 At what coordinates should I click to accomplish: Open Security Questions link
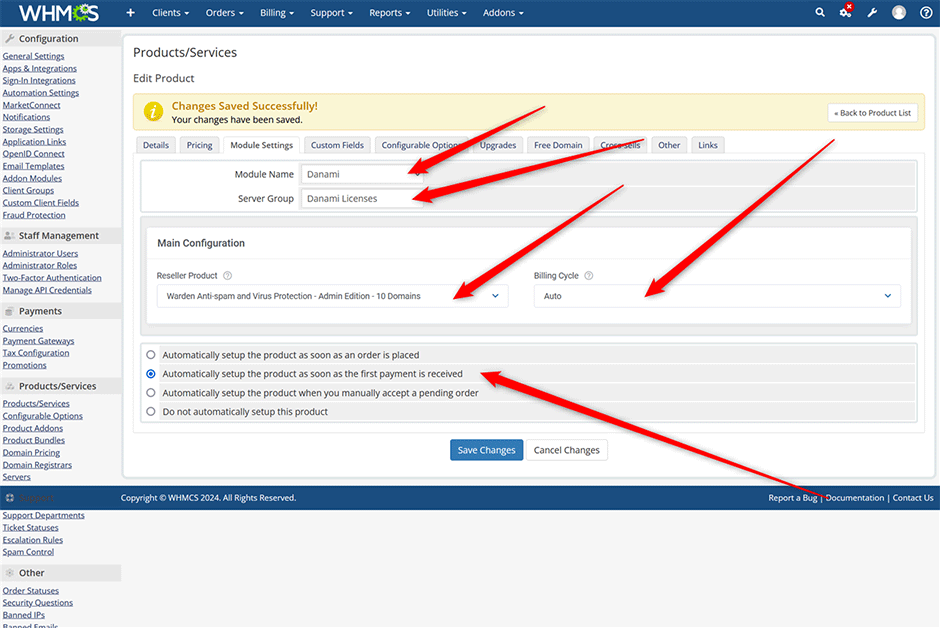coord(37,603)
